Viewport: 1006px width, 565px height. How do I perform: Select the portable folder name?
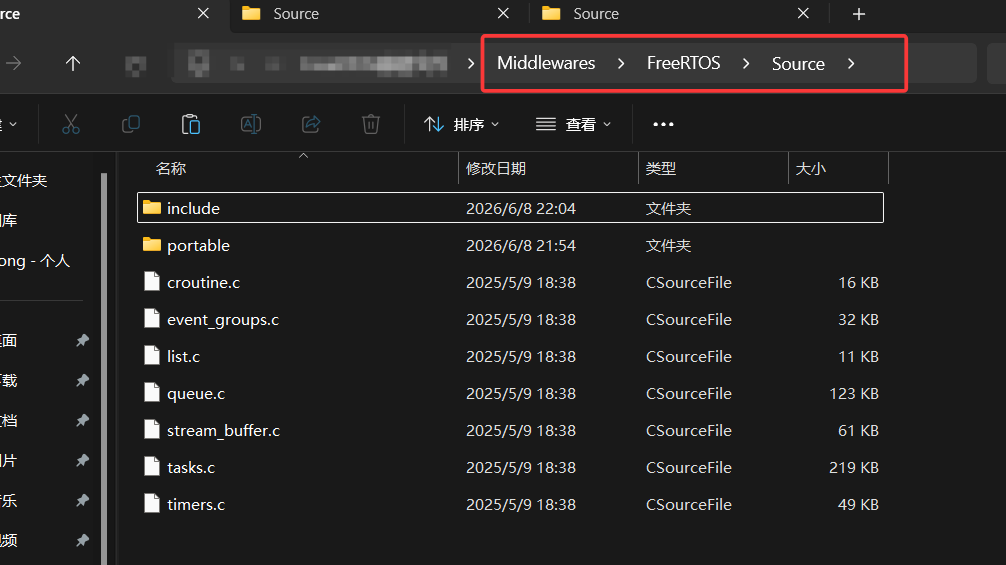point(198,246)
